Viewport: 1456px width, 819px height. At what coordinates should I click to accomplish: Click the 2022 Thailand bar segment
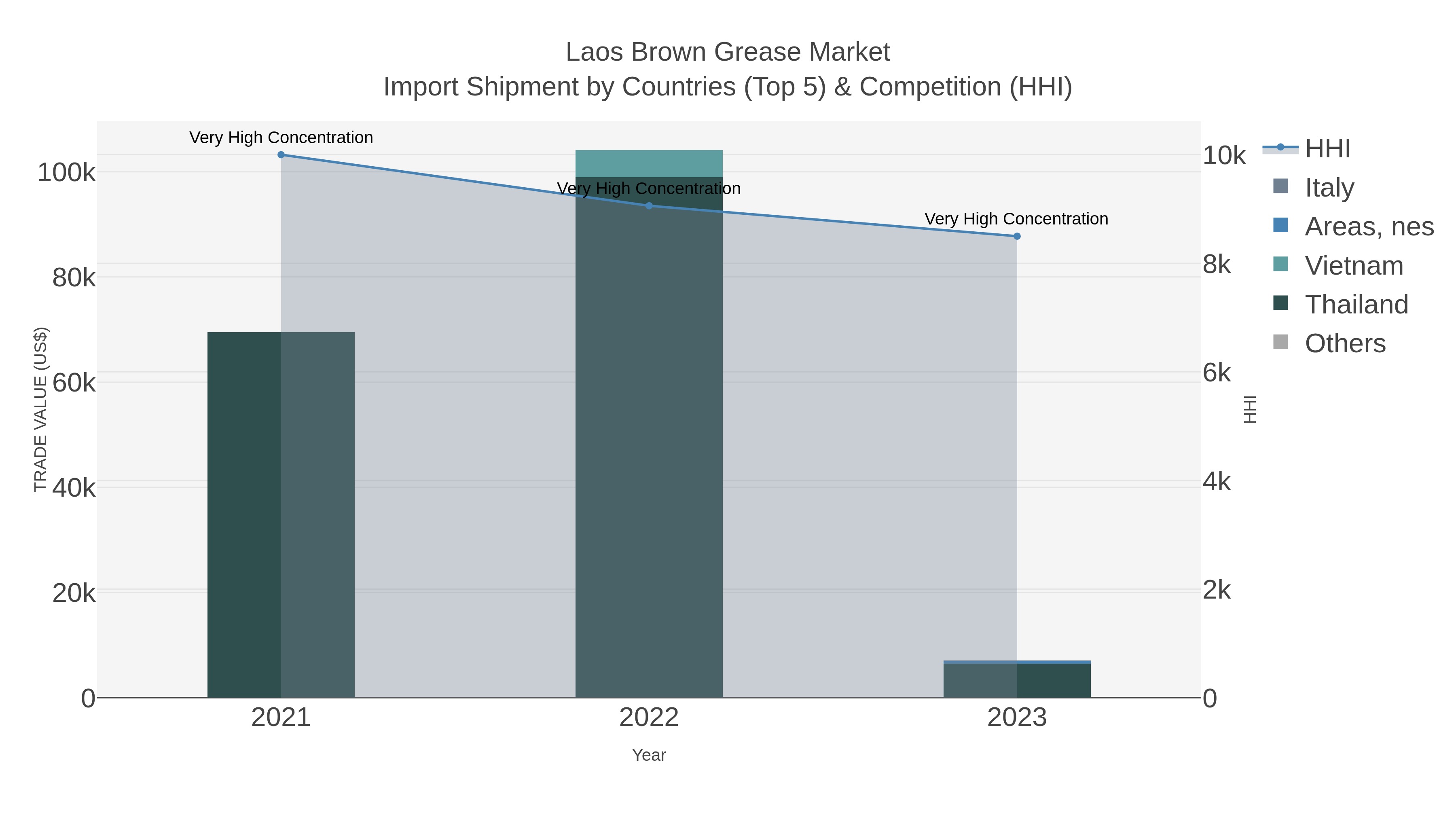click(x=649, y=438)
